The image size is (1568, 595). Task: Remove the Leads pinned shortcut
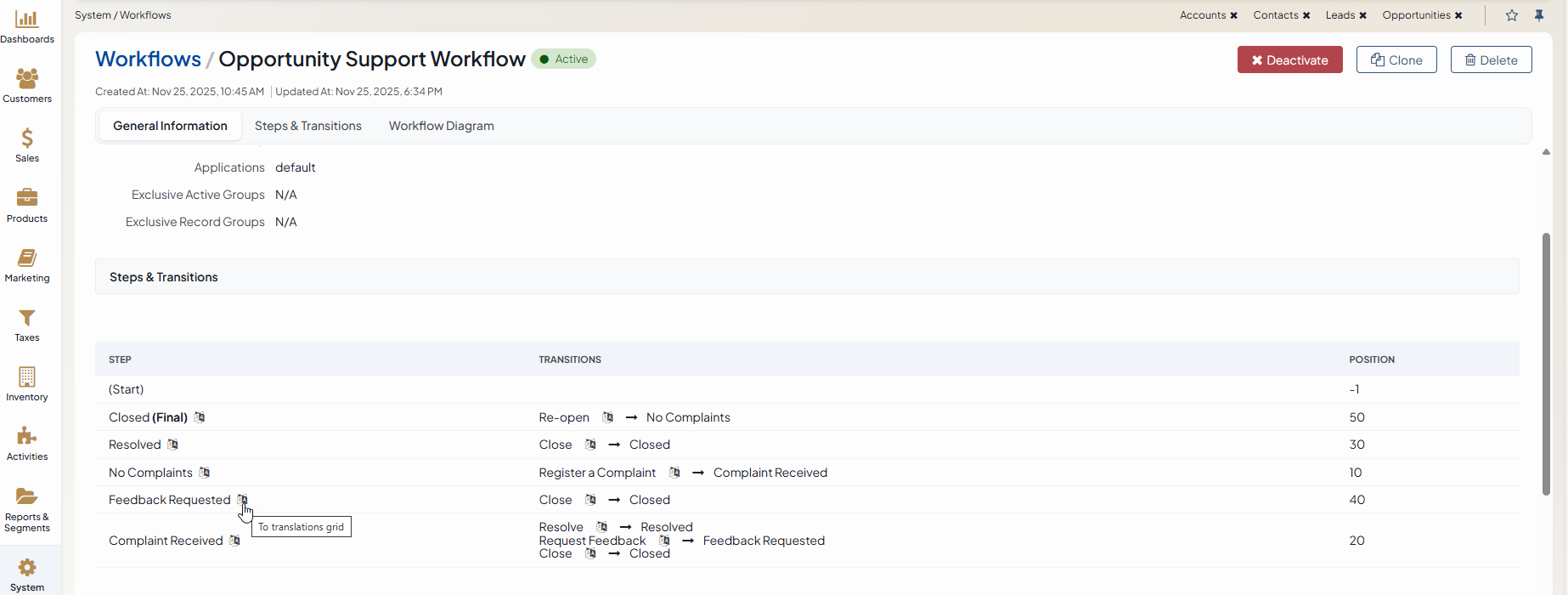coord(1362,15)
